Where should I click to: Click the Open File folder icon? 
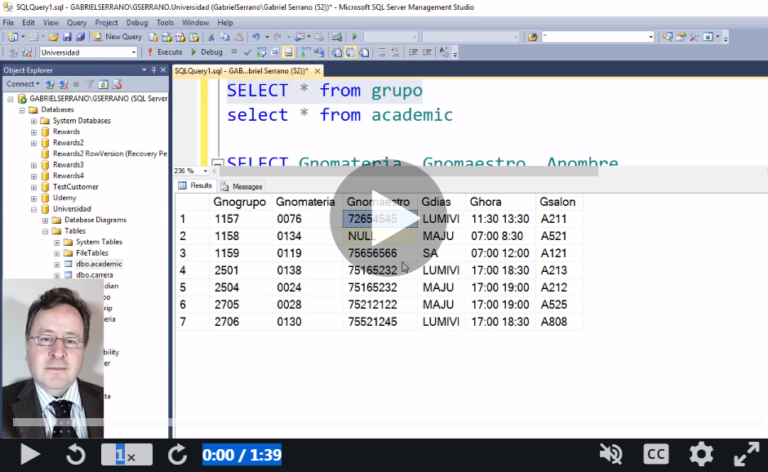coord(53,37)
